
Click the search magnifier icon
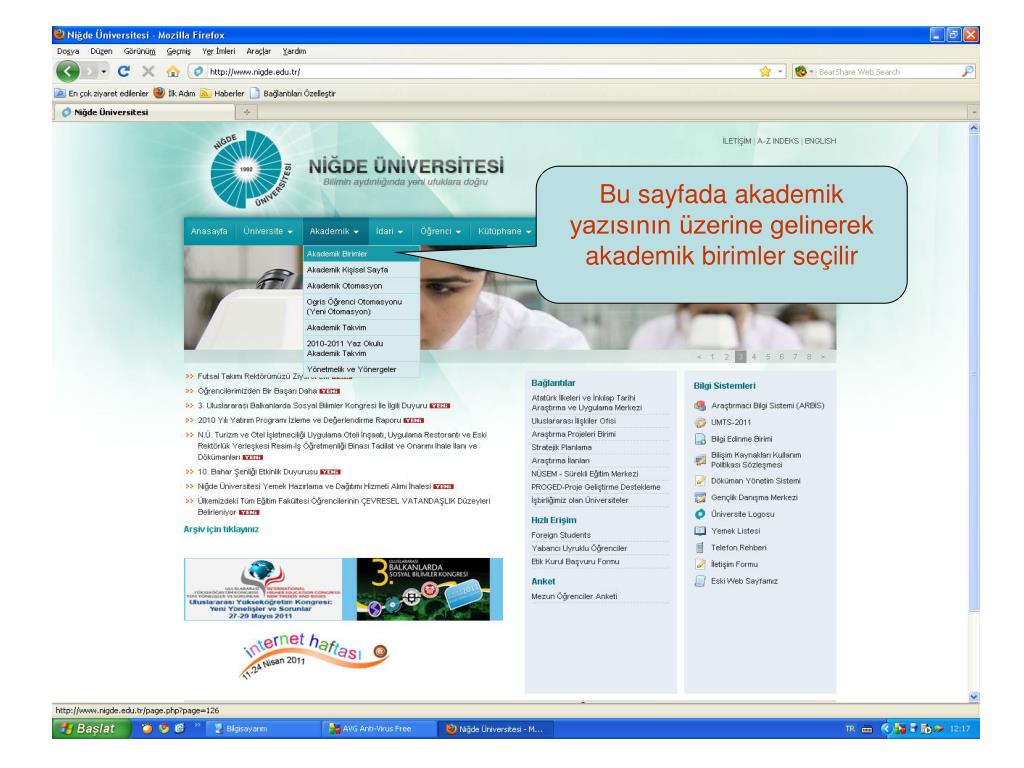[x=968, y=71]
